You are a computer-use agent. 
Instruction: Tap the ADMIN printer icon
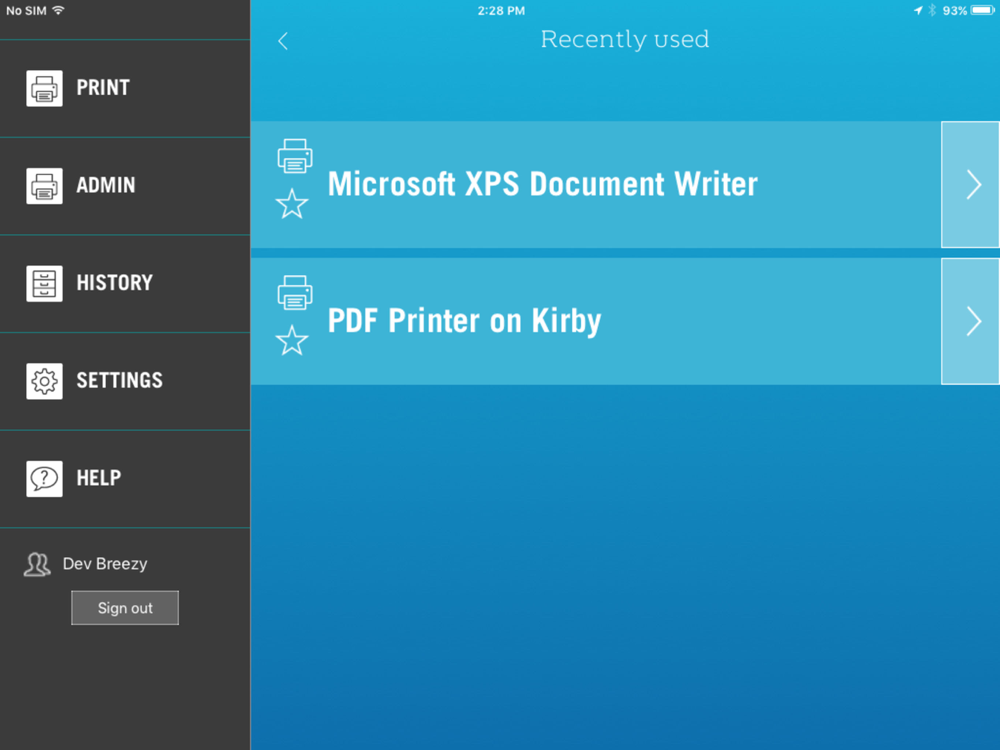pos(44,186)
